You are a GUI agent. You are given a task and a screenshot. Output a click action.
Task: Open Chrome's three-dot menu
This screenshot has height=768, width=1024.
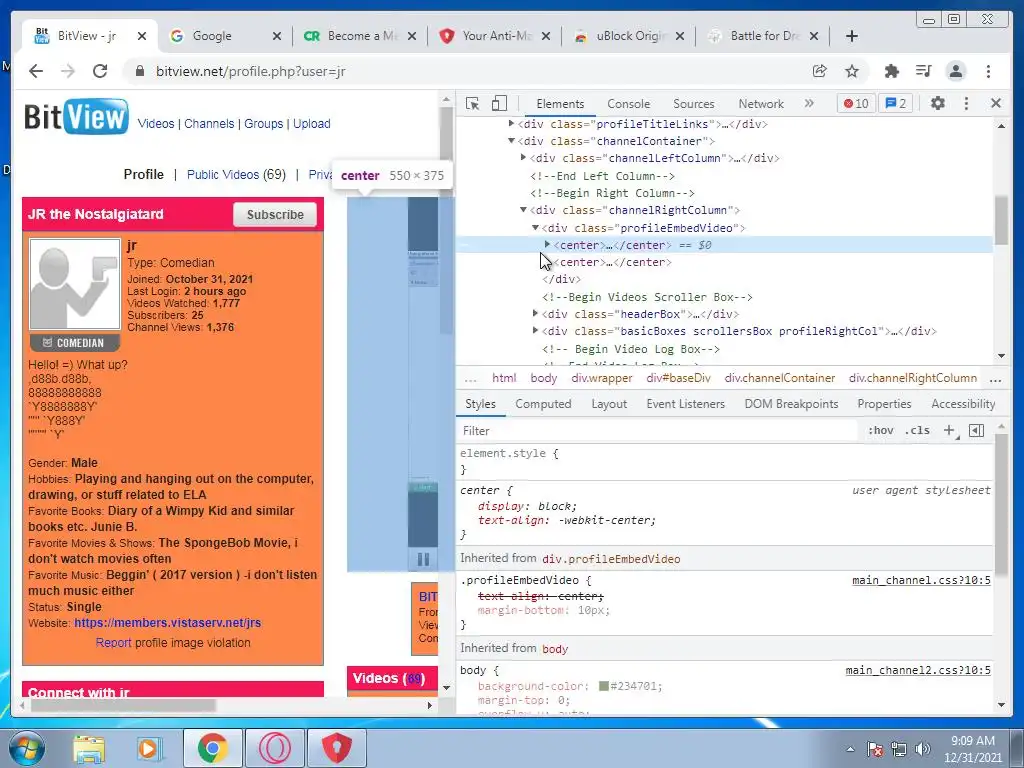989,71
